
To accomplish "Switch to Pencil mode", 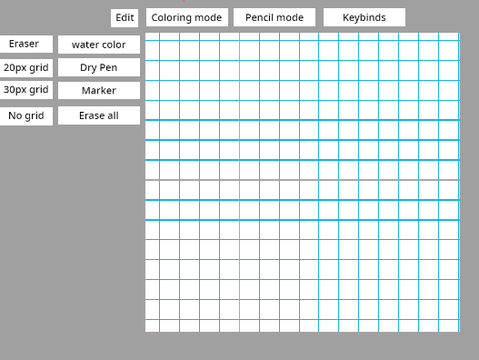I will tap(274, 17).
